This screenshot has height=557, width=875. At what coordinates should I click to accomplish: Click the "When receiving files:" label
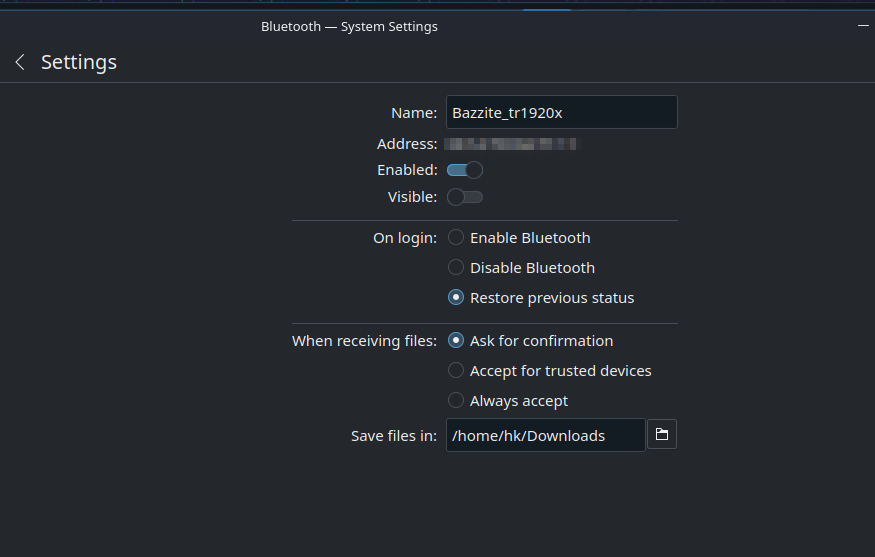(x=364, y=341)
